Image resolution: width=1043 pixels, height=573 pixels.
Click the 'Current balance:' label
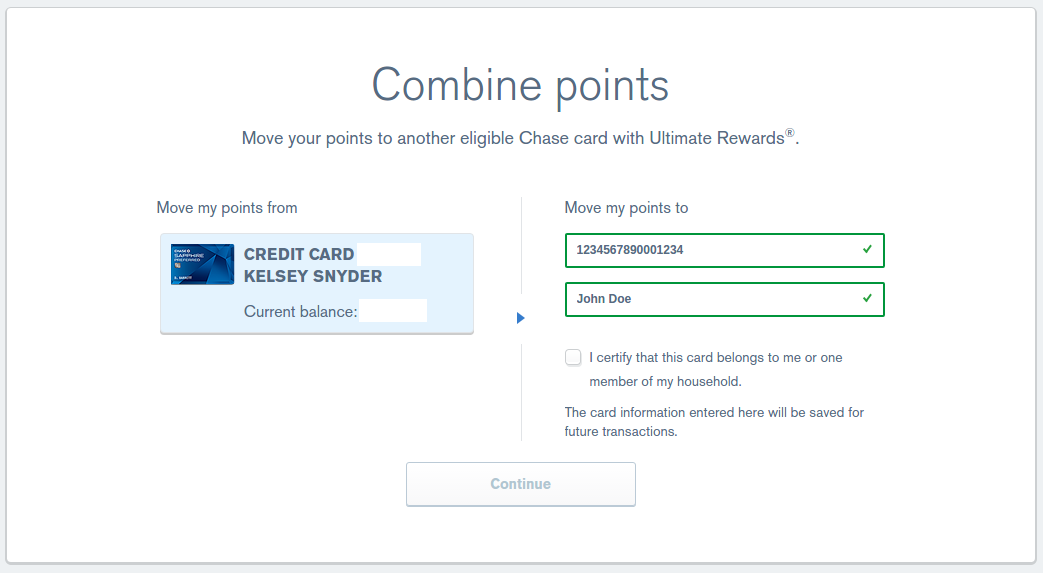[300, 312]
